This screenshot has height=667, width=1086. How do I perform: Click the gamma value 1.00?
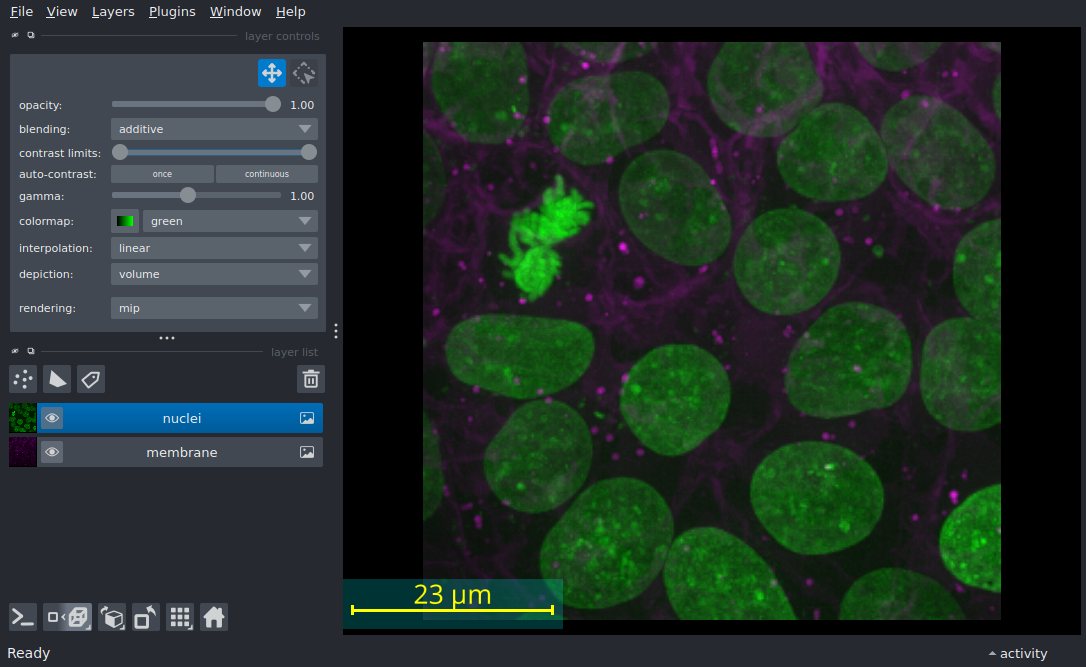tap(302, 196)
